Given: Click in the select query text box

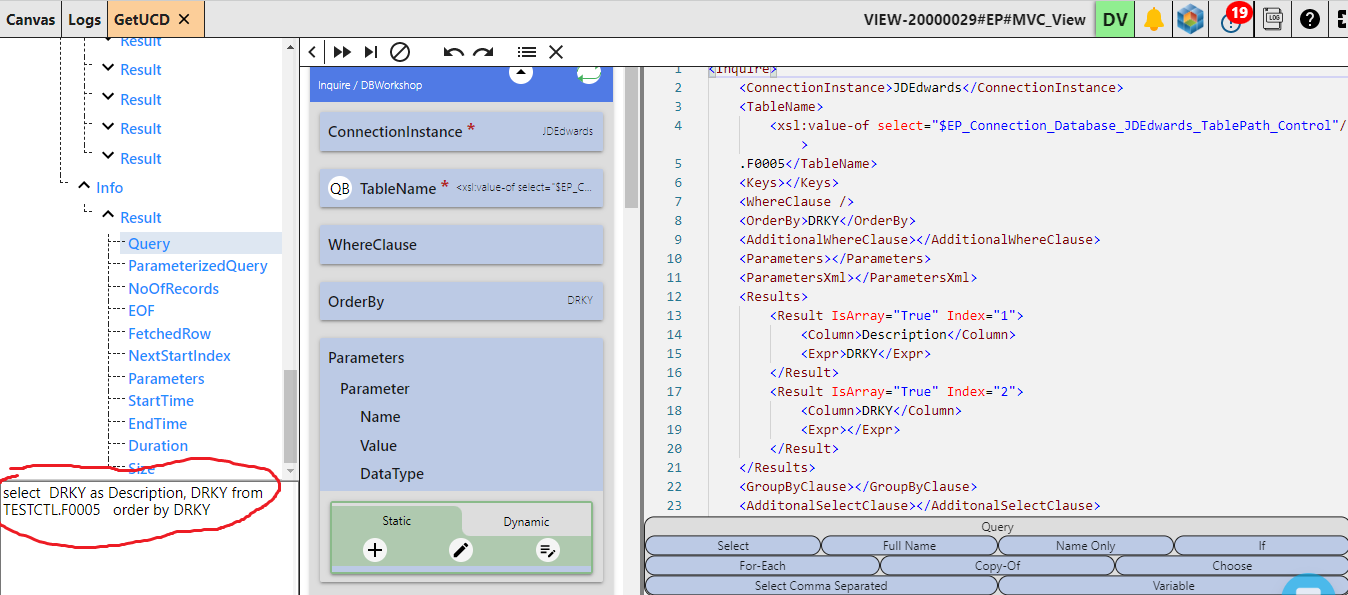Looking at the screenshot, I should tap(149, 537).
